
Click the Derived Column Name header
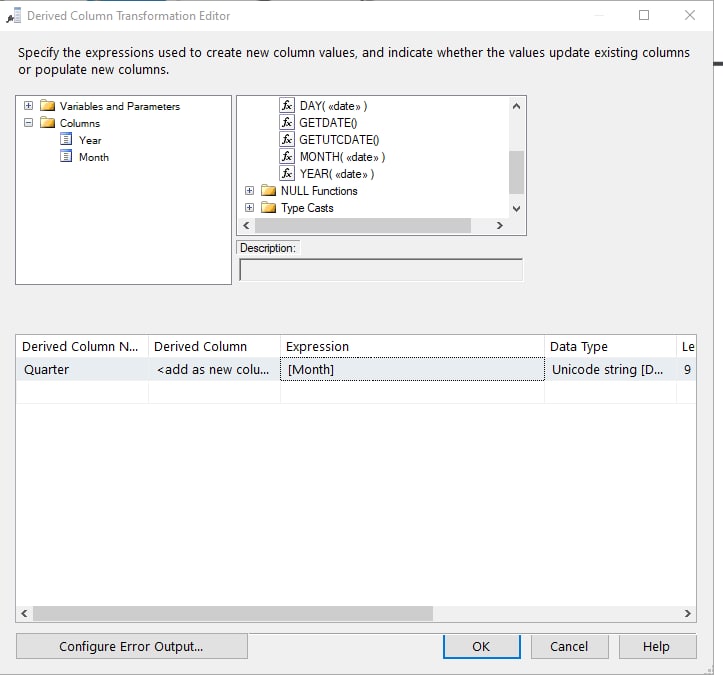pos(82,346)
